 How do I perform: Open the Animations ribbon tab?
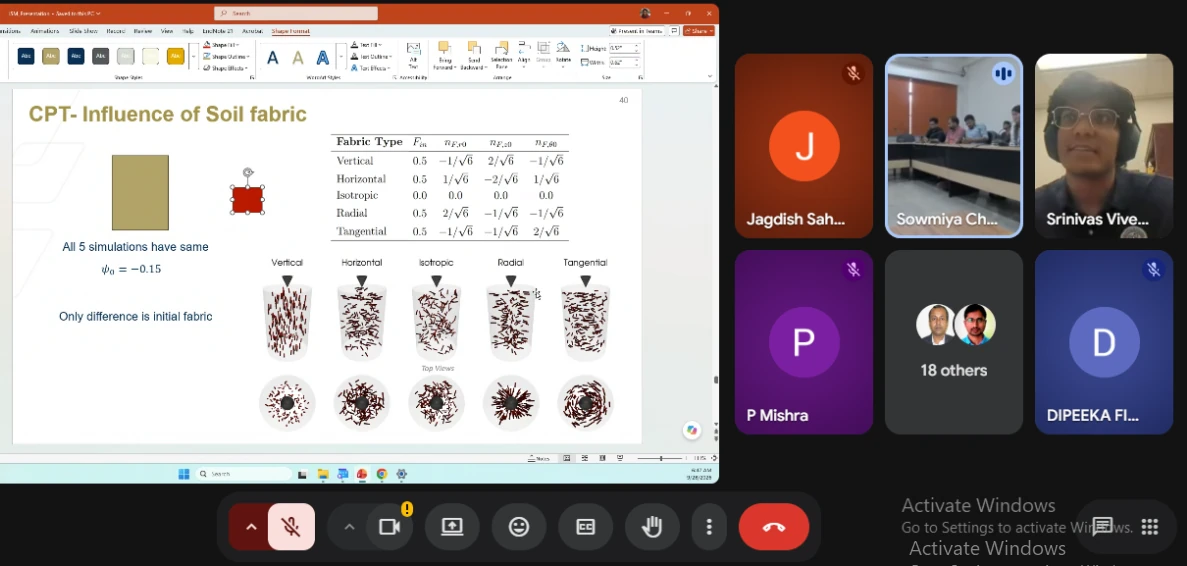coord(44,31)
